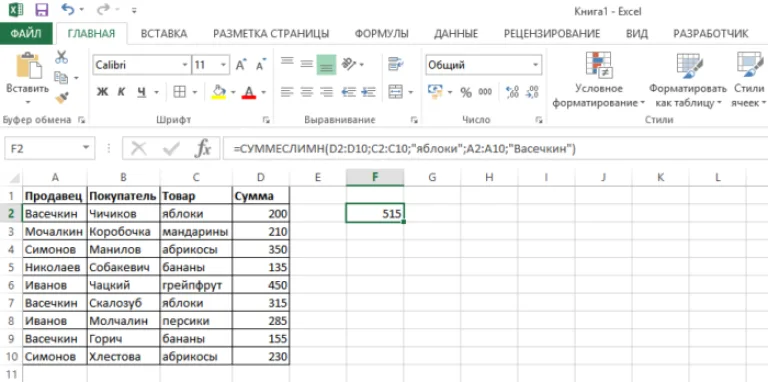The height and width of the screenshot is (382, 768).
Task: Increase the cell indent
Action: 368,92
